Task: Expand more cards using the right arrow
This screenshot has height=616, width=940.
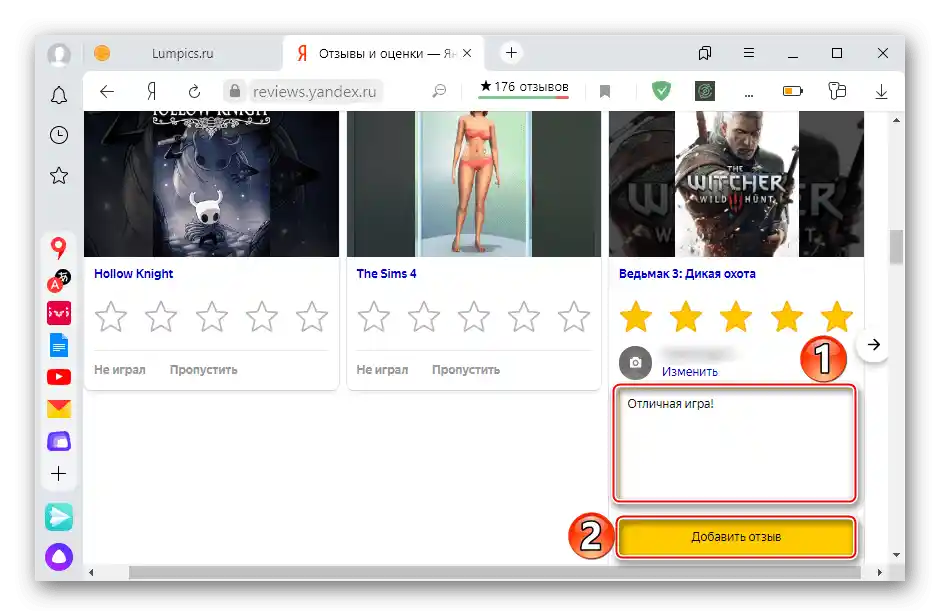Action: coord(874,344)
